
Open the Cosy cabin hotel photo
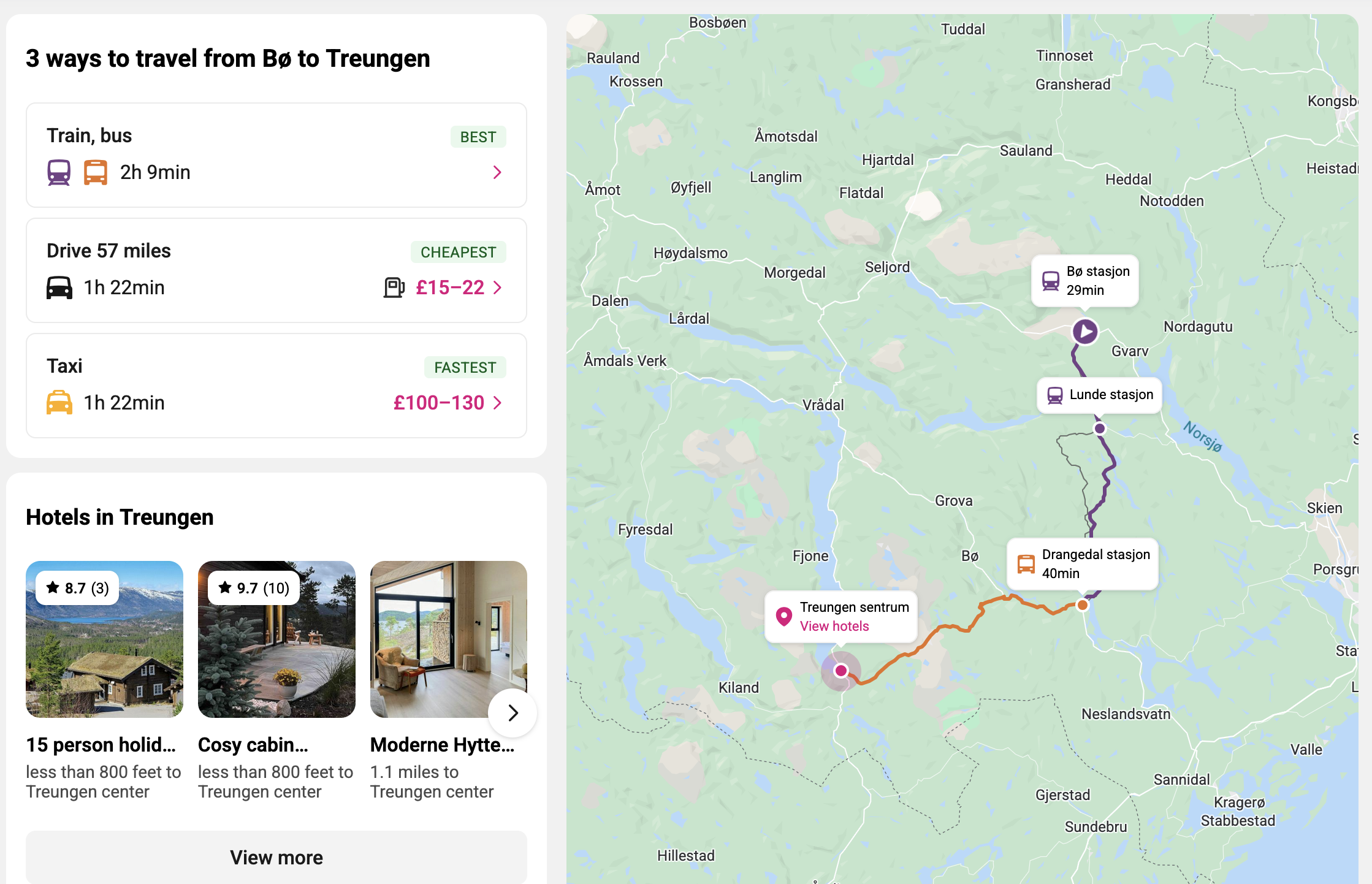(276, 639)
